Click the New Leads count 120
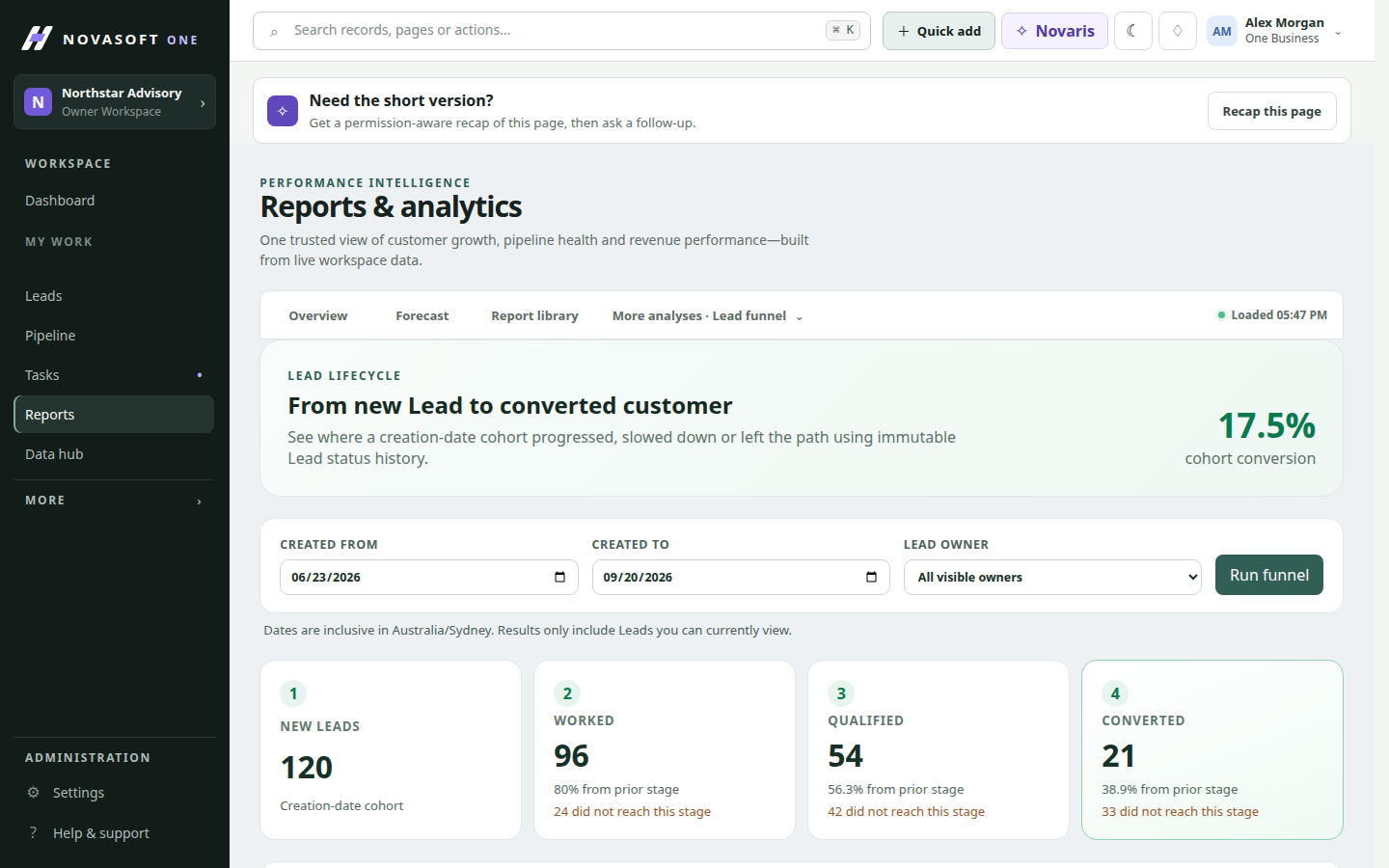Image resolution: width=1389 pixels, height=868 pixels. 307,768
